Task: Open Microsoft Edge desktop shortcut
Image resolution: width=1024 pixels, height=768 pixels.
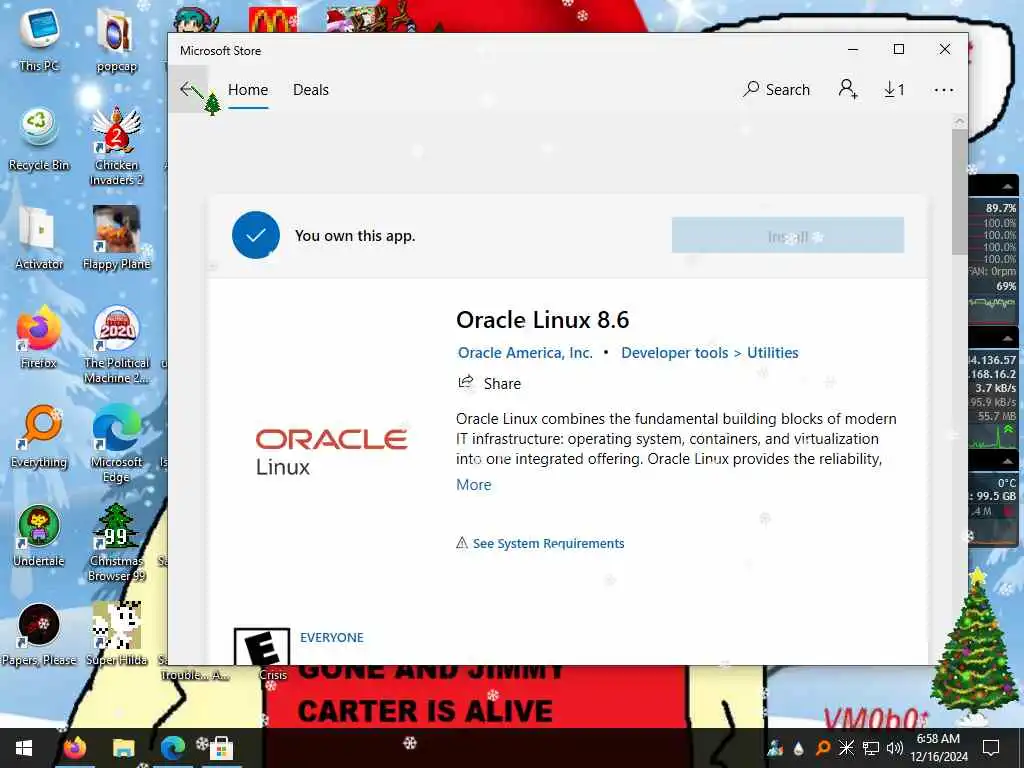Action: [116, 443]
